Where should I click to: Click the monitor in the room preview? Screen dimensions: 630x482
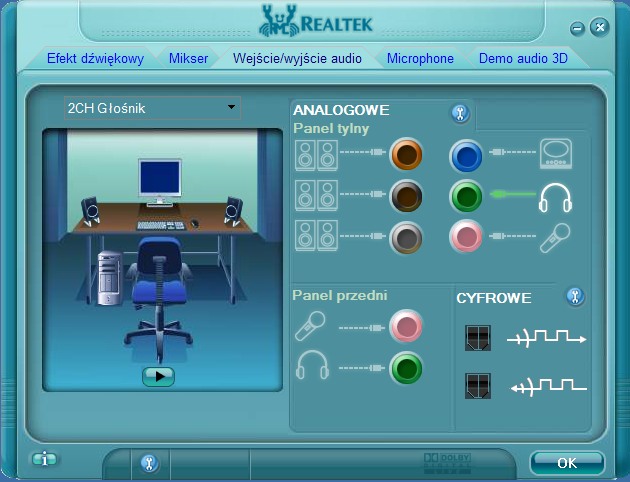click(x=160, y=182)
